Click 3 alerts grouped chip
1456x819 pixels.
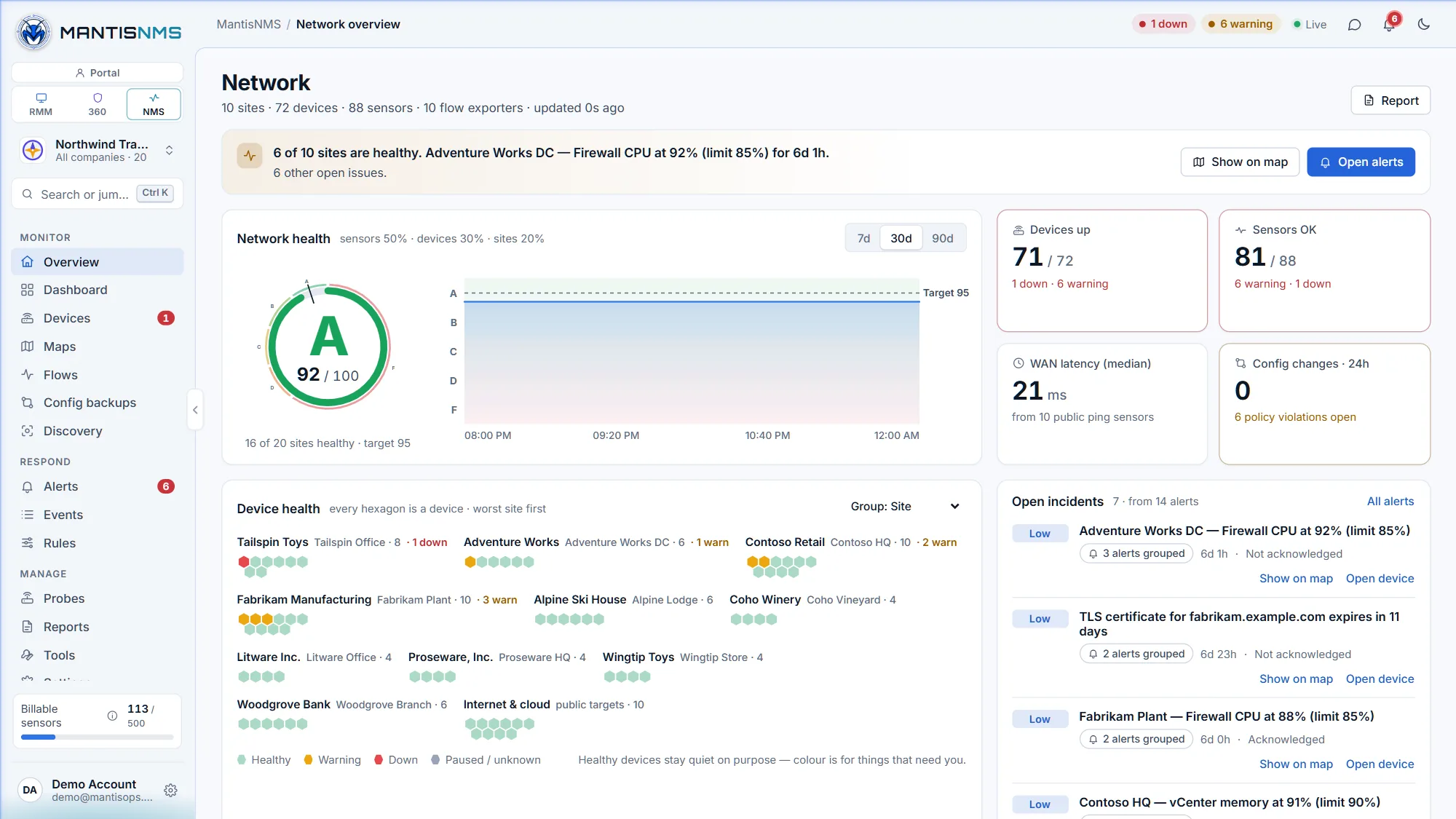point(1136,554)
